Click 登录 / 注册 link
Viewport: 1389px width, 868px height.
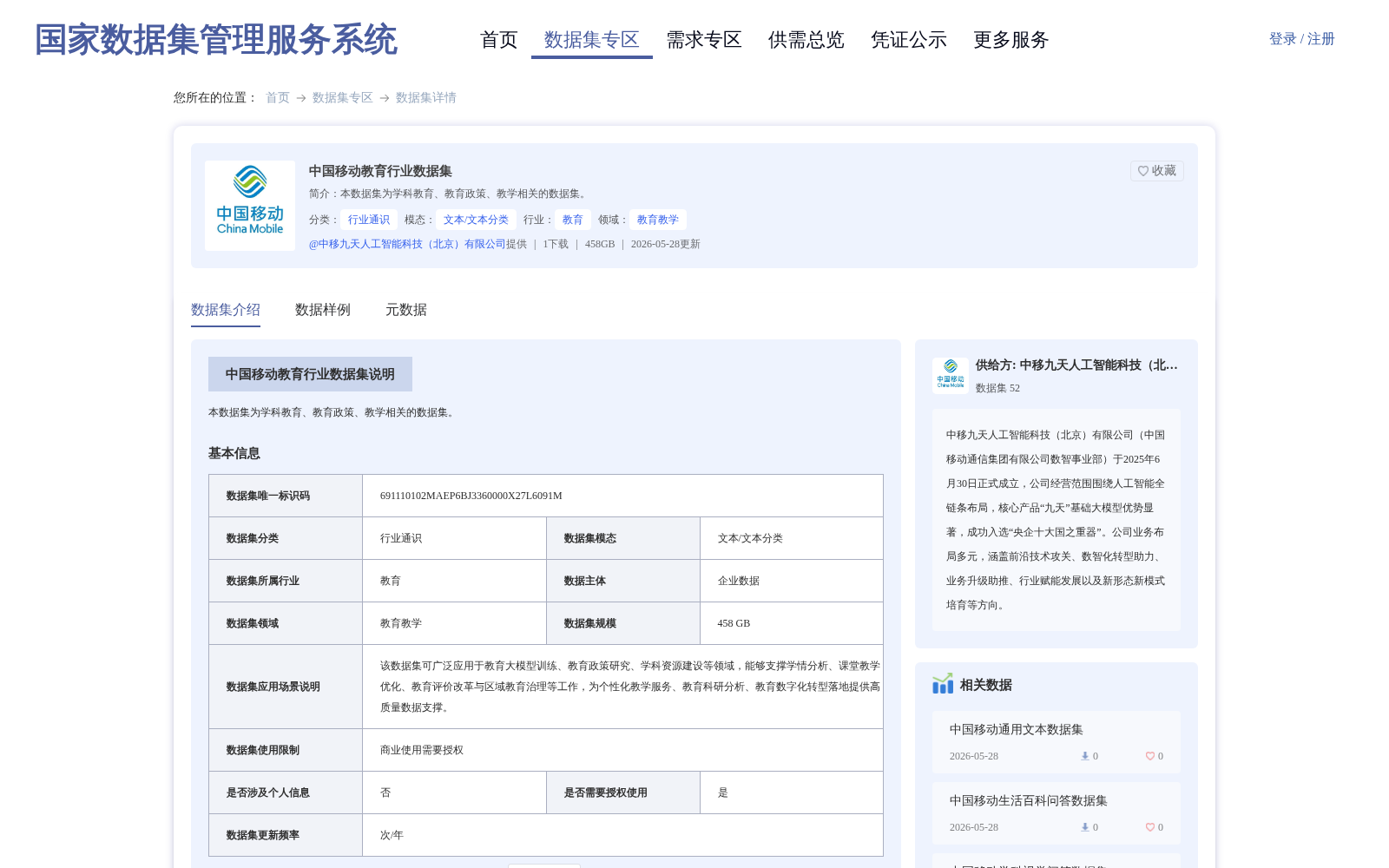[x=1302, y=39]
